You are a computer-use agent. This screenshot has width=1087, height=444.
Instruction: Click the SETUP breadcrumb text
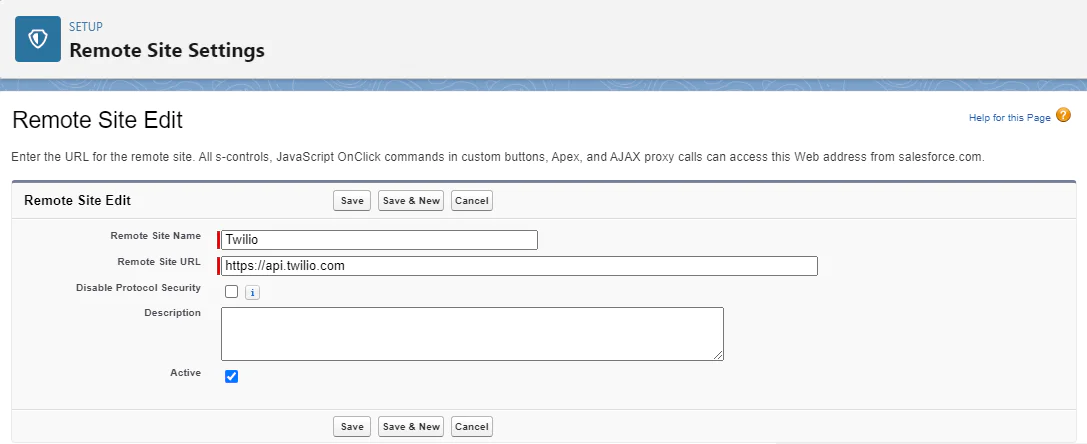86,27
